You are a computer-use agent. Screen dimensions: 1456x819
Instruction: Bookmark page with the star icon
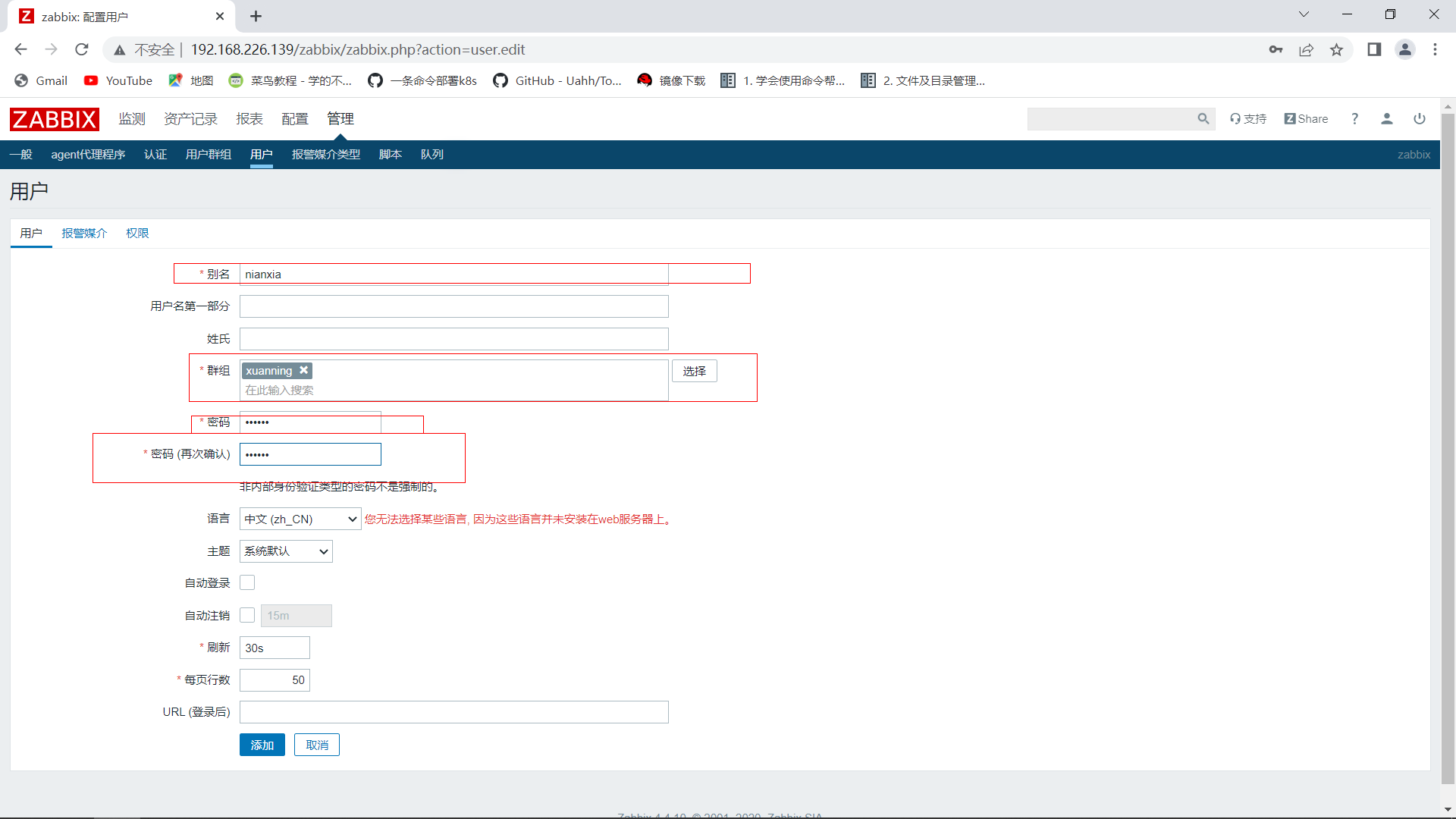click(1336, 50)
